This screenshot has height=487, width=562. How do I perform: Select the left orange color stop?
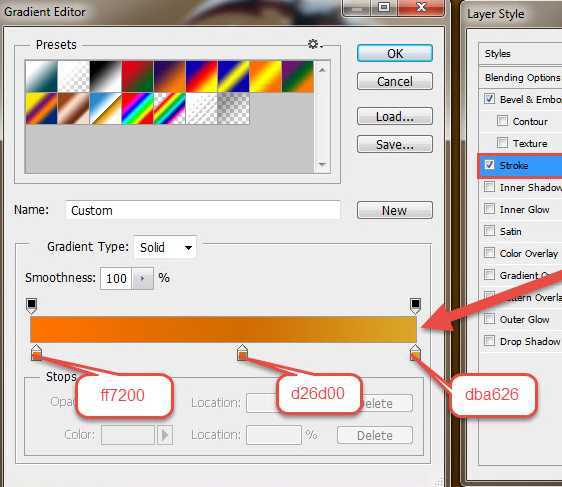pos(36,353)
